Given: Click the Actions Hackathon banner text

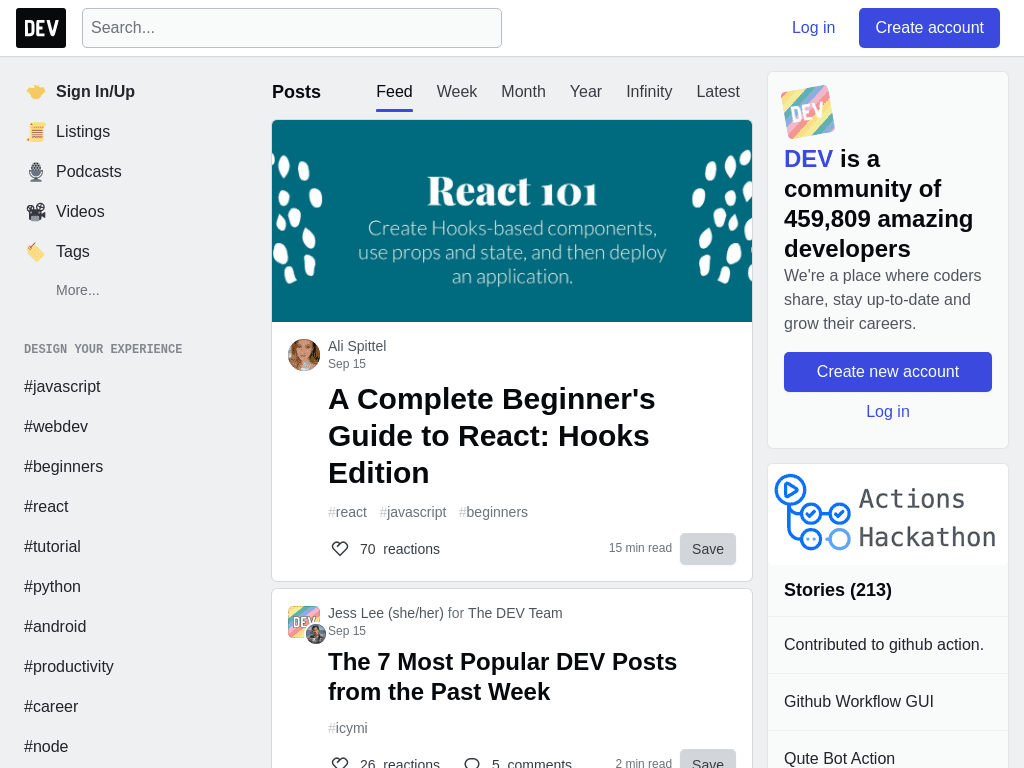Looking at the screenshot, I should [927, 518].
